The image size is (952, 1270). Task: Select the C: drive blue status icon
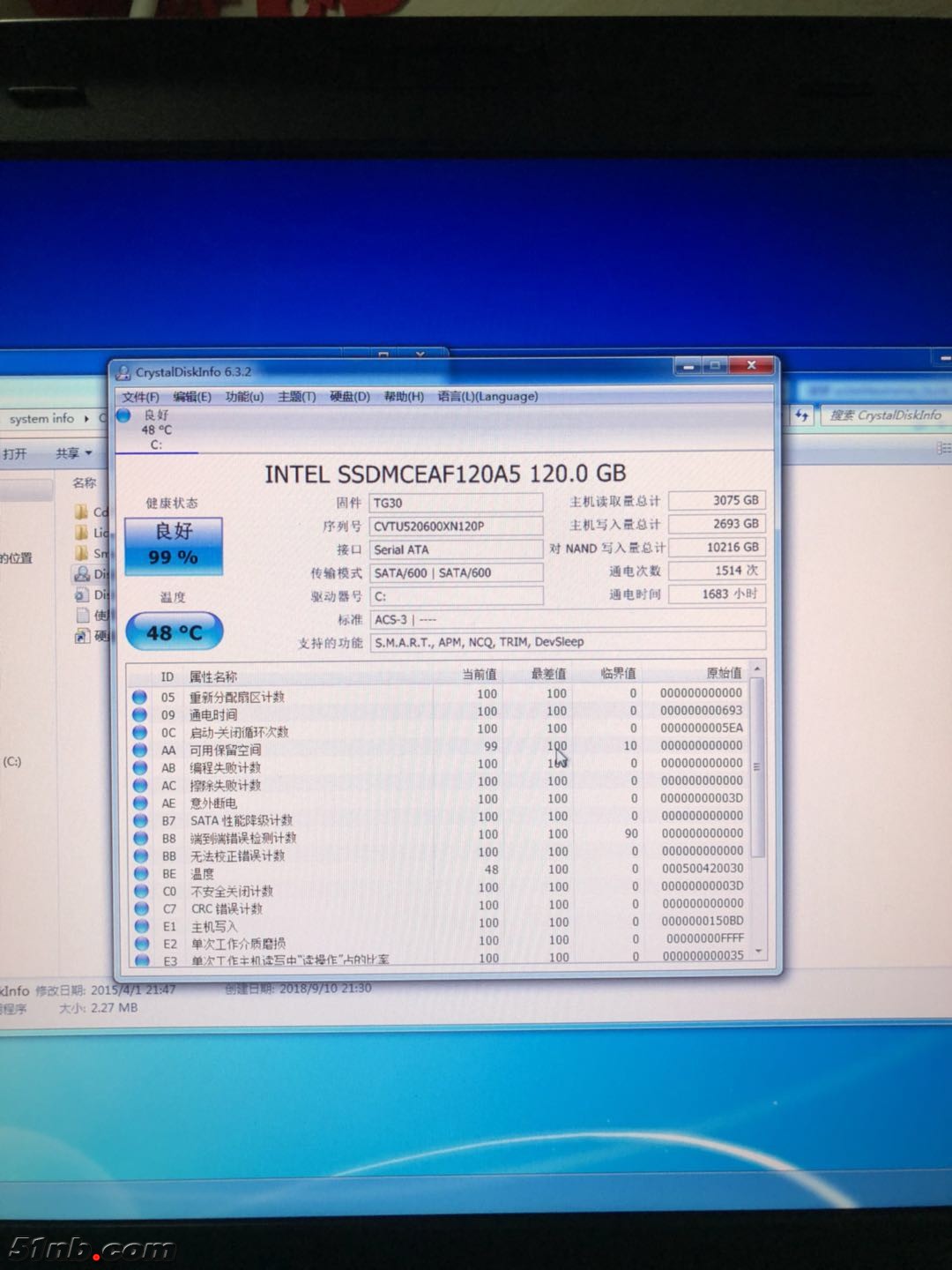coord(124,415)
